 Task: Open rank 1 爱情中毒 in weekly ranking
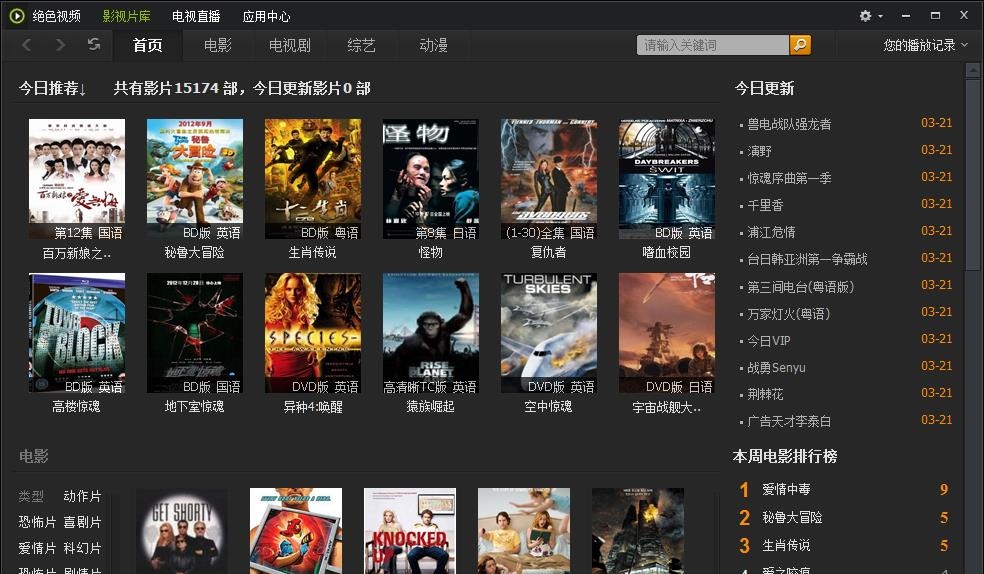(x=786, y=489)
